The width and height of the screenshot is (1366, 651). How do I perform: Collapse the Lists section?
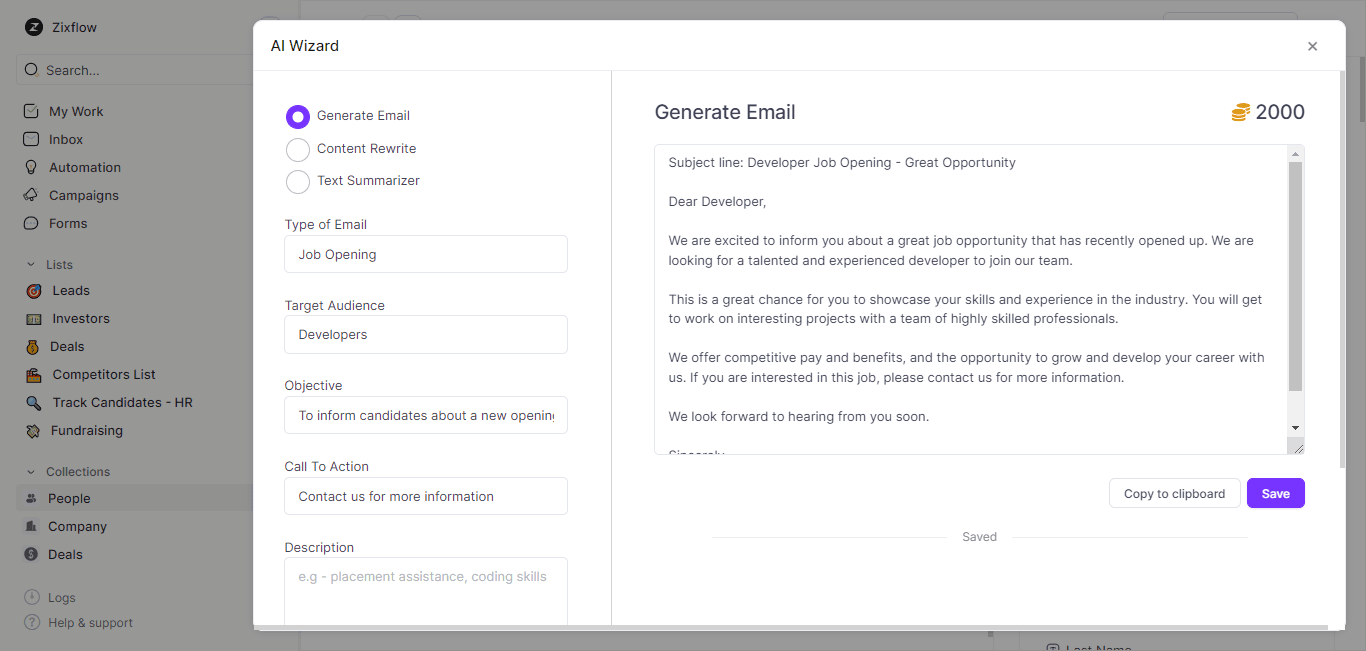click(x=33, y=264)
